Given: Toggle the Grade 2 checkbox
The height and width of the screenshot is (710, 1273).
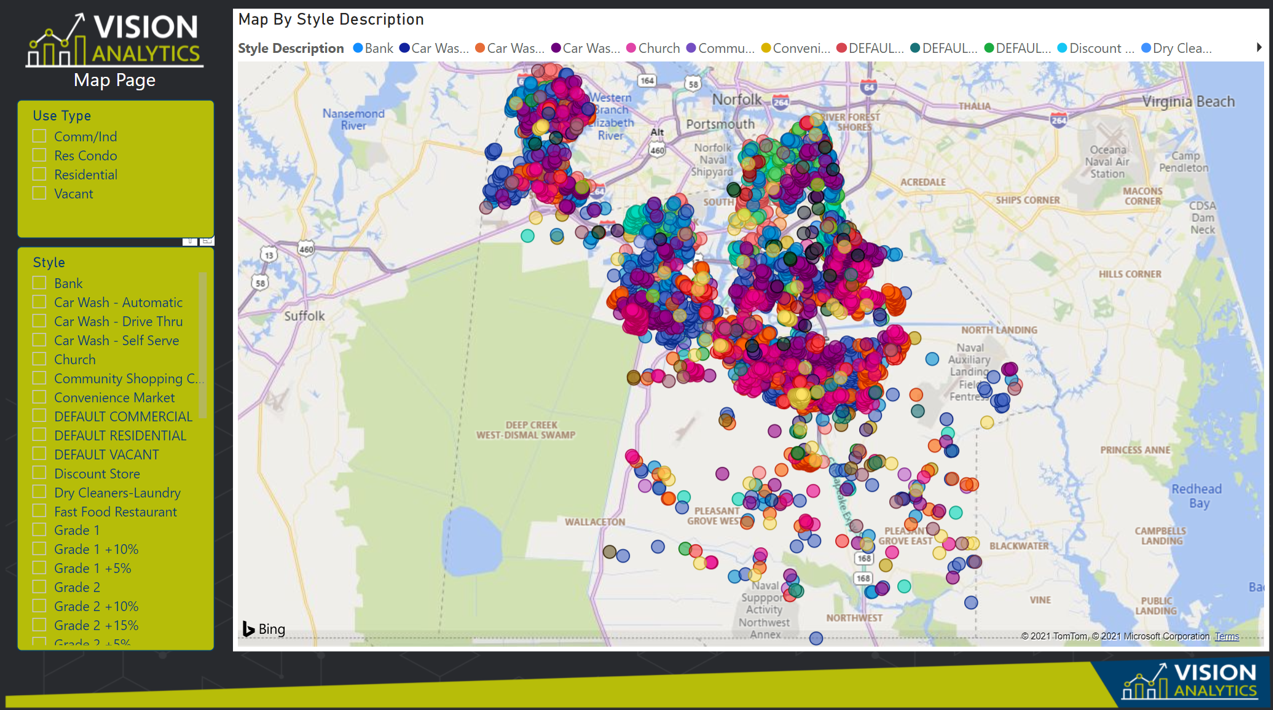Looking at the screenshot, I should click(x=39, y=587).
